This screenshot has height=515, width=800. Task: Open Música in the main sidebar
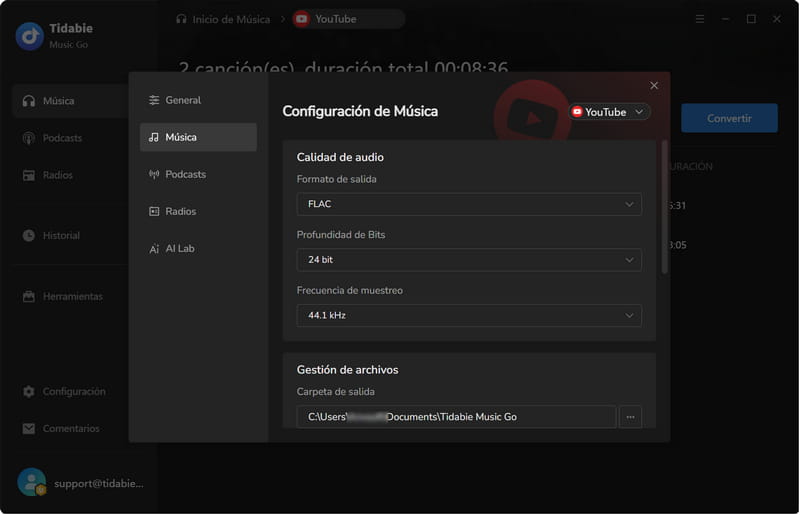coord(70,101)
